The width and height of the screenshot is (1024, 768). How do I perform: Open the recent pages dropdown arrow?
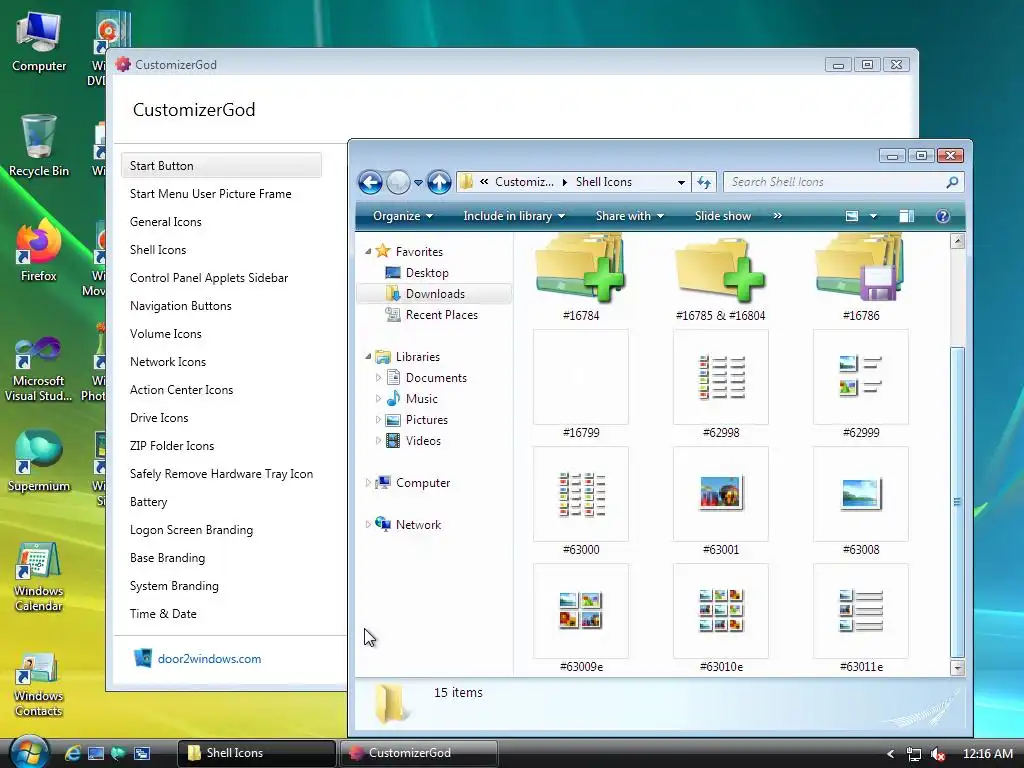point(418,183)
